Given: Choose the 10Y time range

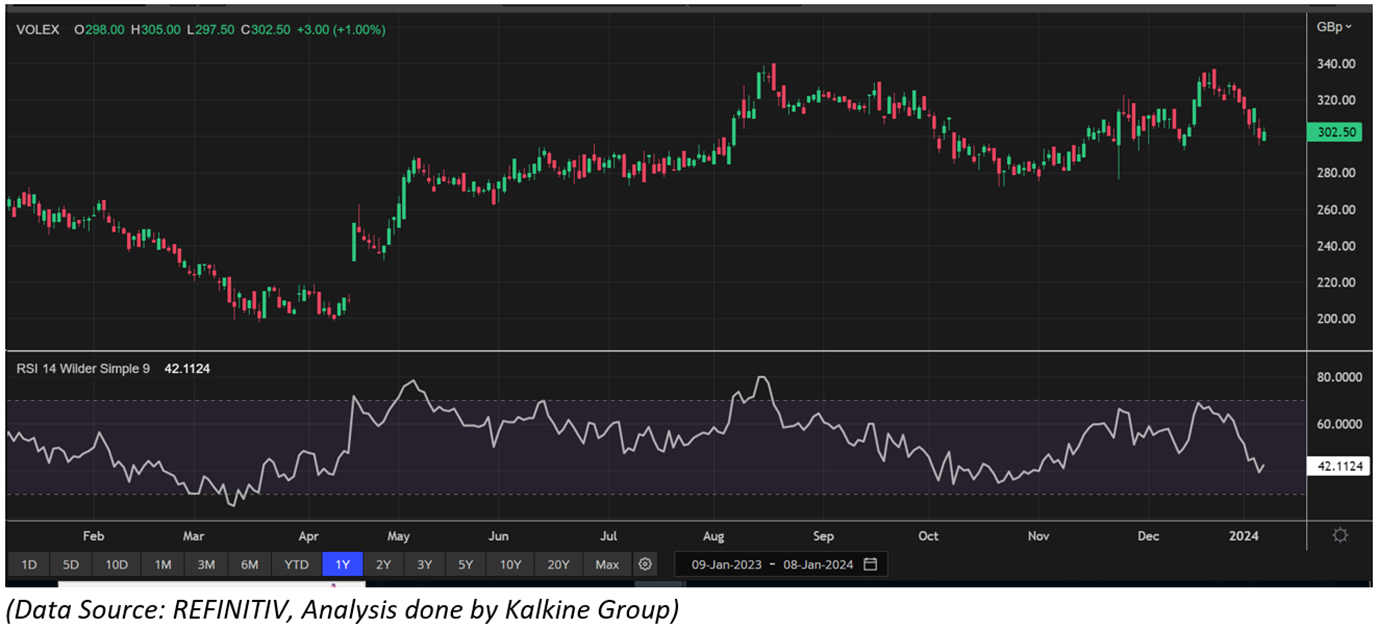Looking at the screenshot, I should 510,564.
